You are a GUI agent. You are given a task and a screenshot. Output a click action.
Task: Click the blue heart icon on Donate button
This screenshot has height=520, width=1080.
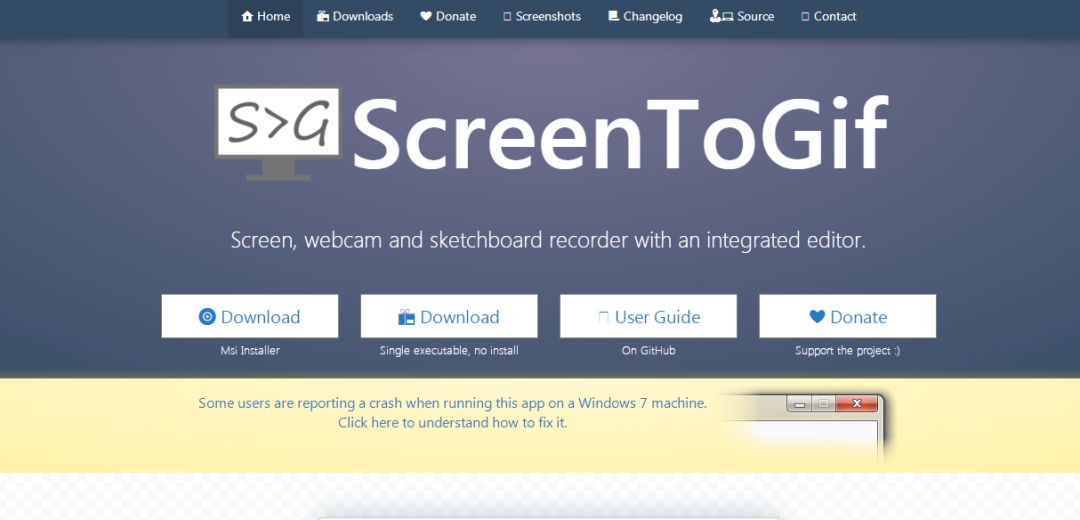tap(817, 317)
